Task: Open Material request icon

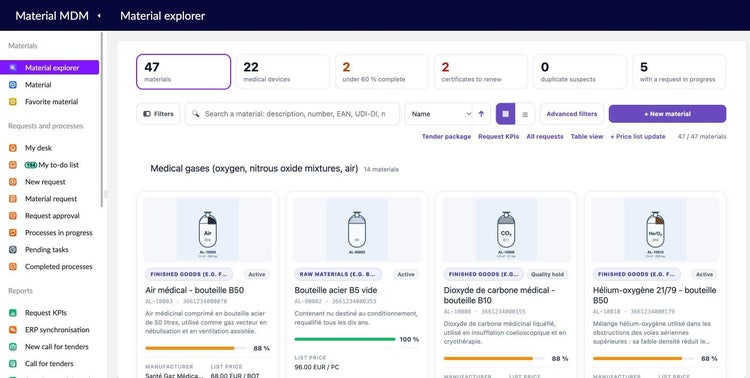Action: [x=13, y=199]
